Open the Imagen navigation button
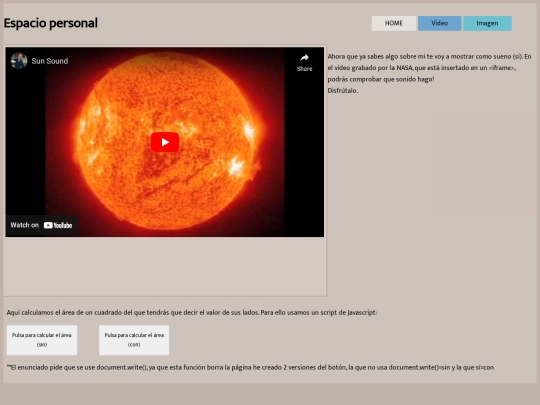 (x=487, y=23)
